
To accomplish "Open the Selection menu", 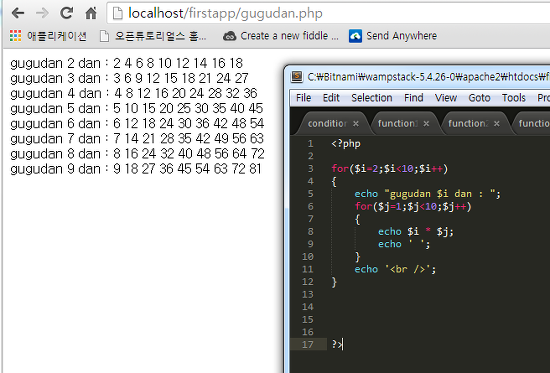I will tap(372, 98).
